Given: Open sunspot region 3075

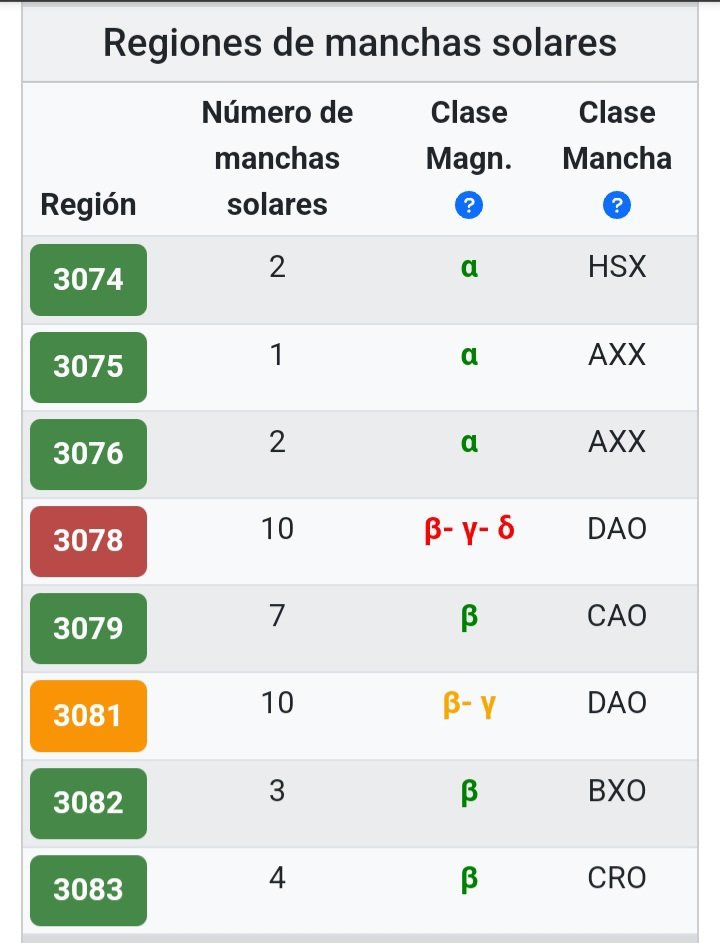Looking at the screenshot, I should (x=88, y=366).
